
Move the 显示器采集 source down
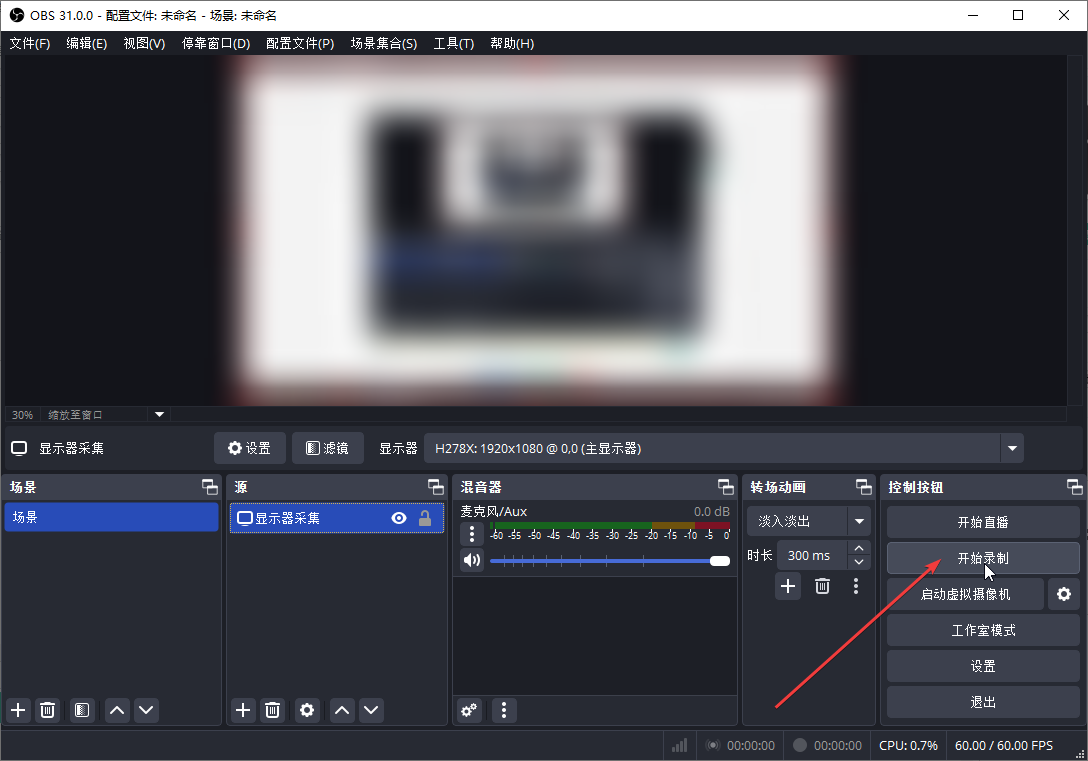click(x=371, y=710)
